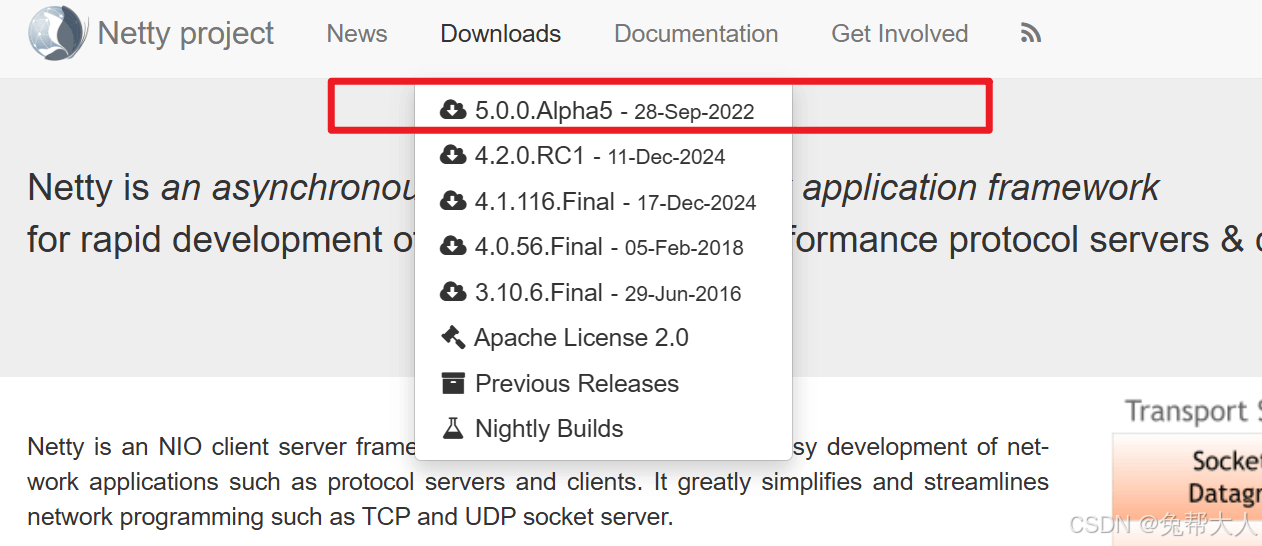This screenshot has height=546, width=1262.
Task: Click download icon beside 3.10.6.Final
Action: point(453,292)
